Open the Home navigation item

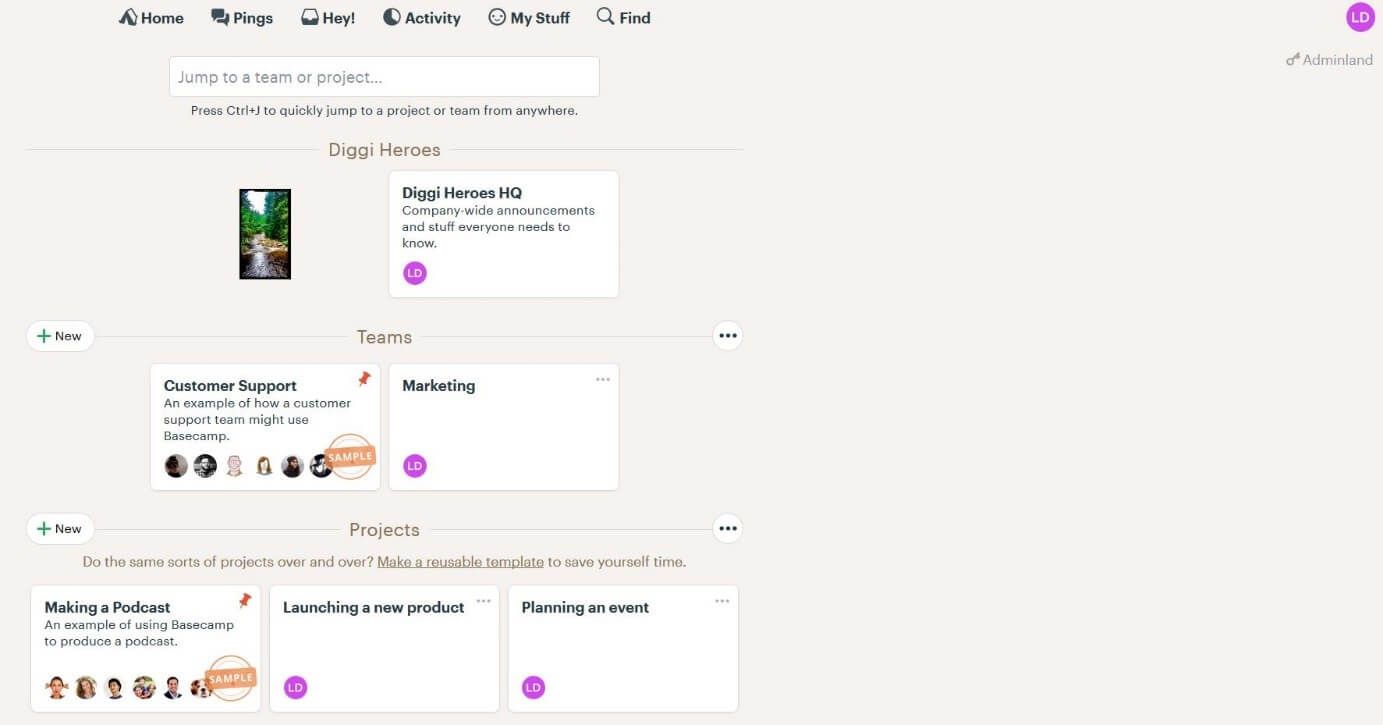click(x=151, y=18)
